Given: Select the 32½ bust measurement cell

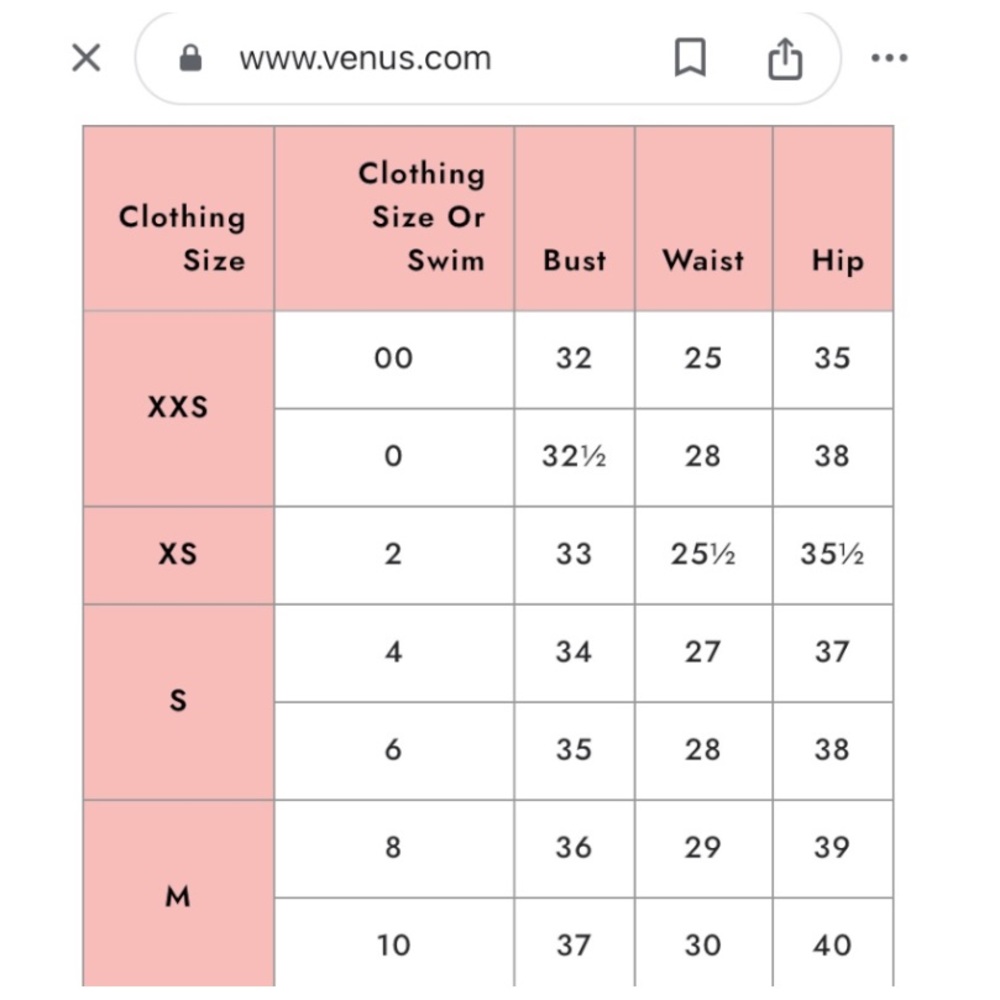Looking at the screenshot, I should (574, 458).
